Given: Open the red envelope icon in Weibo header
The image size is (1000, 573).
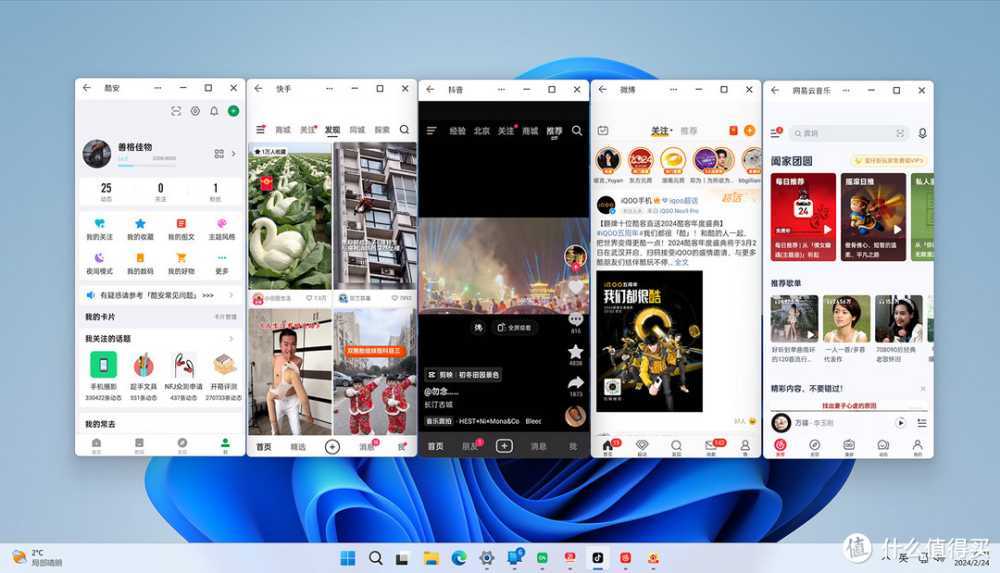Looking at the screenshot, I should pos(733,130).
